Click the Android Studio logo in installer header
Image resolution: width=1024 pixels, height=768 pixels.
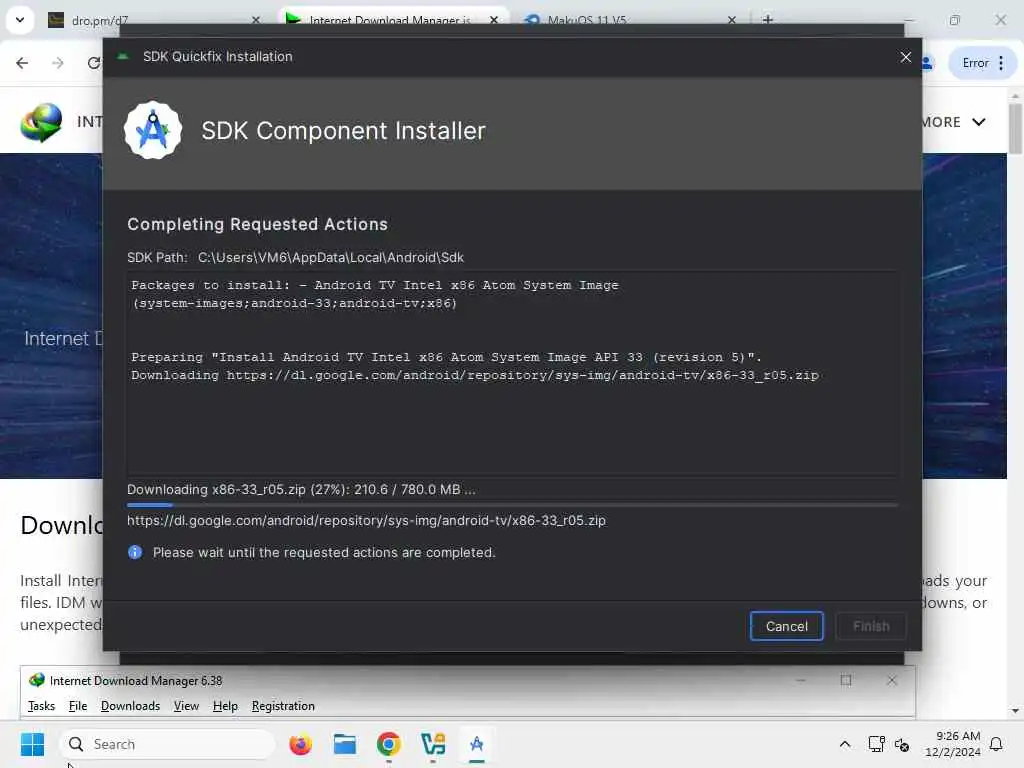point(153,130)
